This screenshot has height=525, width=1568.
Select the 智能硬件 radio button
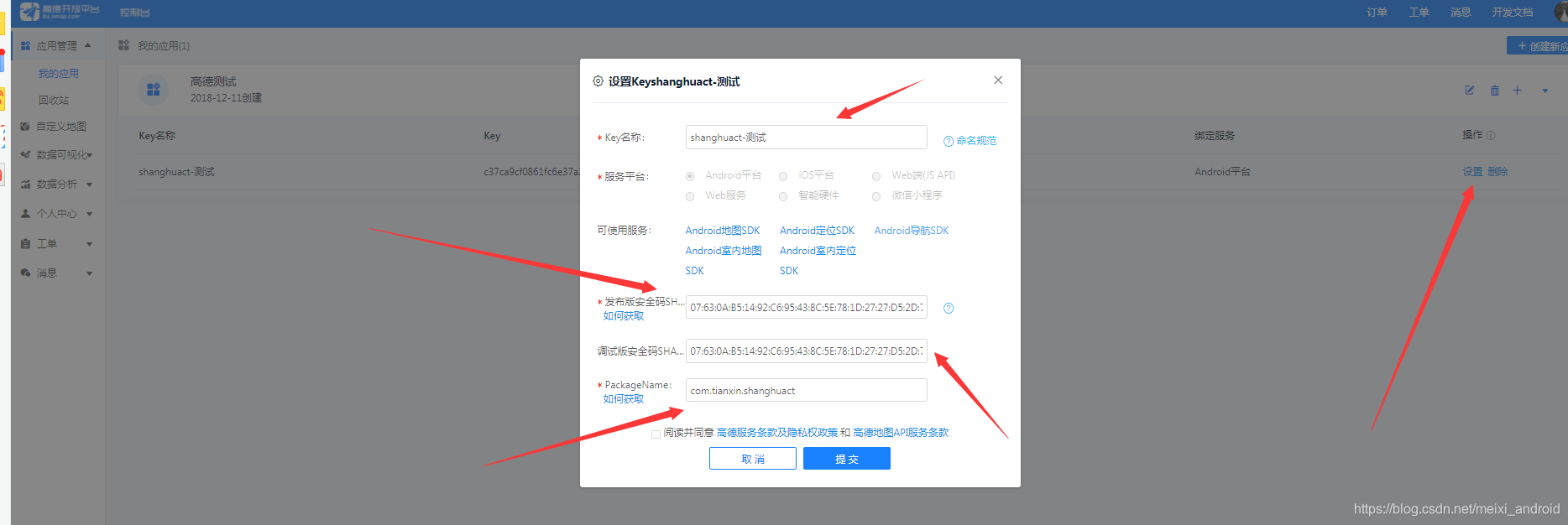point(783,196)
